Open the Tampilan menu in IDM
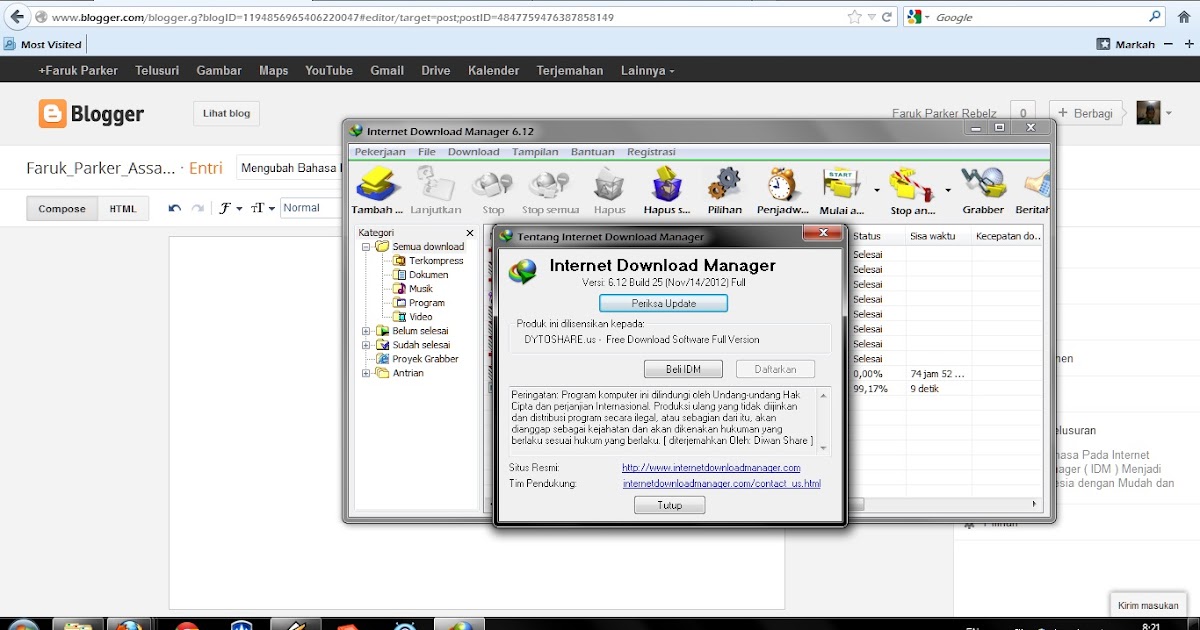1200x630 pixels. pos(535,152)
